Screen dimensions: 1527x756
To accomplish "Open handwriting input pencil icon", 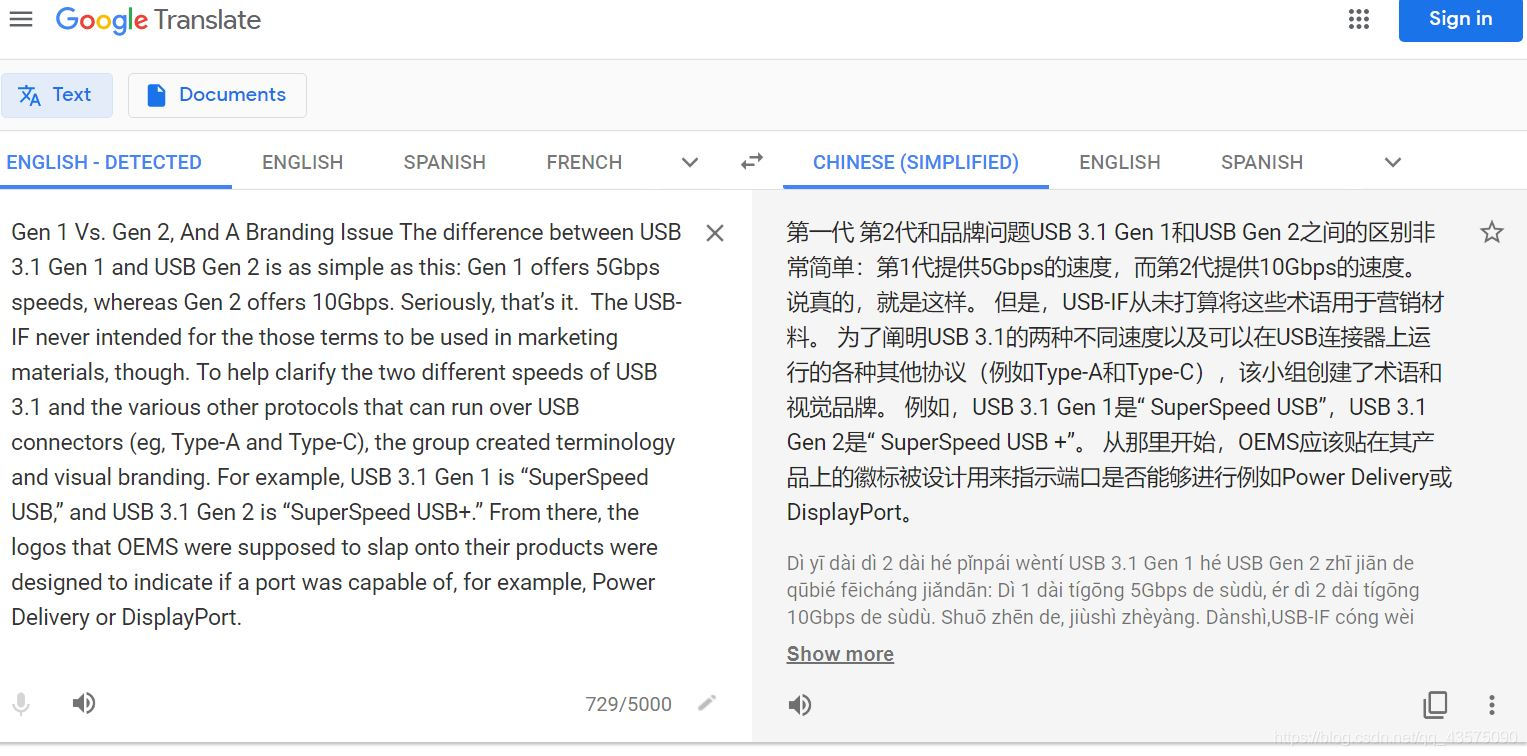I will click(x=707, y=703).
